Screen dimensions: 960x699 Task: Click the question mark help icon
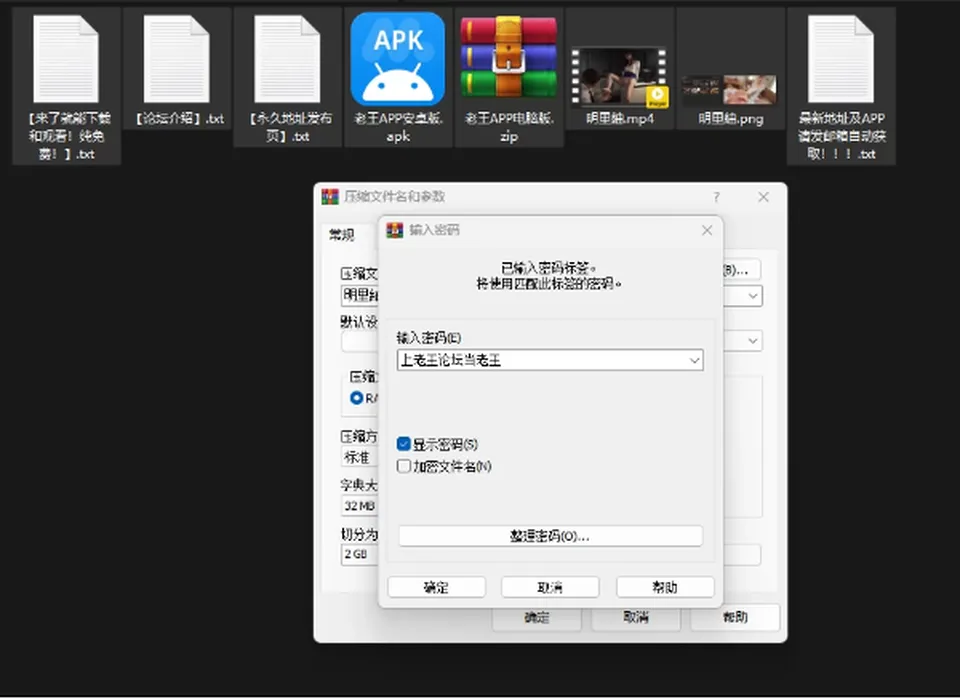pyautogui.click(x=716, y=197)
